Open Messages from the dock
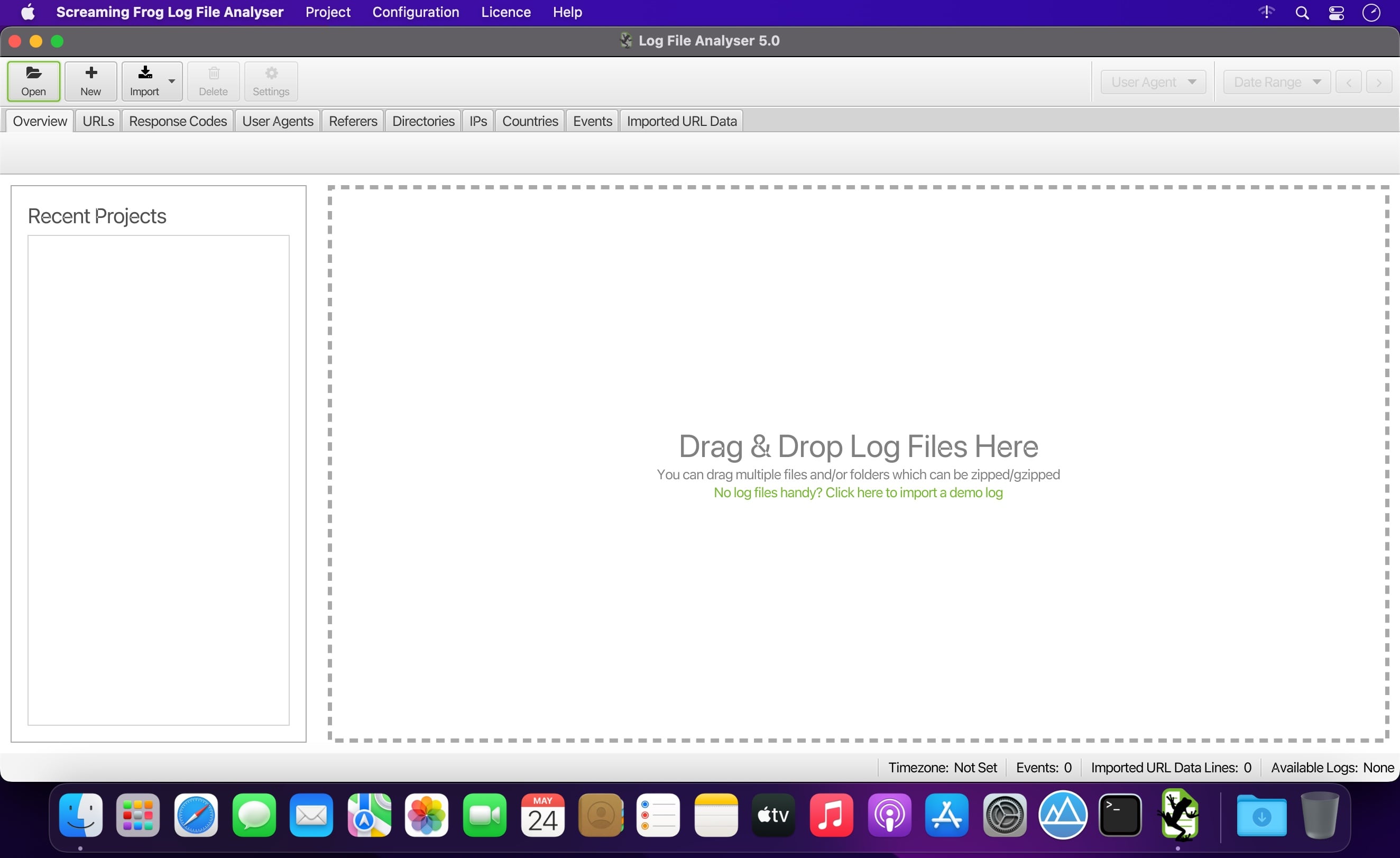 [254, 815]
